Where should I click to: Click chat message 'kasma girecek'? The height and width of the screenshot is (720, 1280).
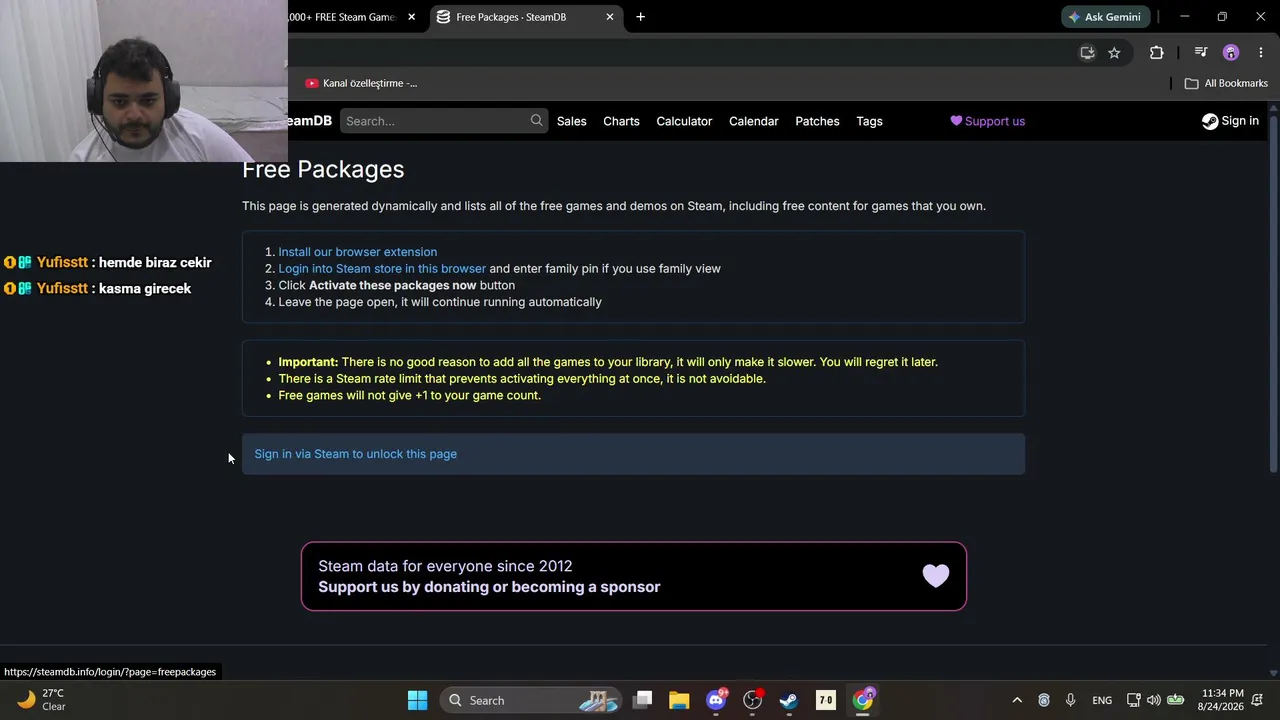pos(145,288)
